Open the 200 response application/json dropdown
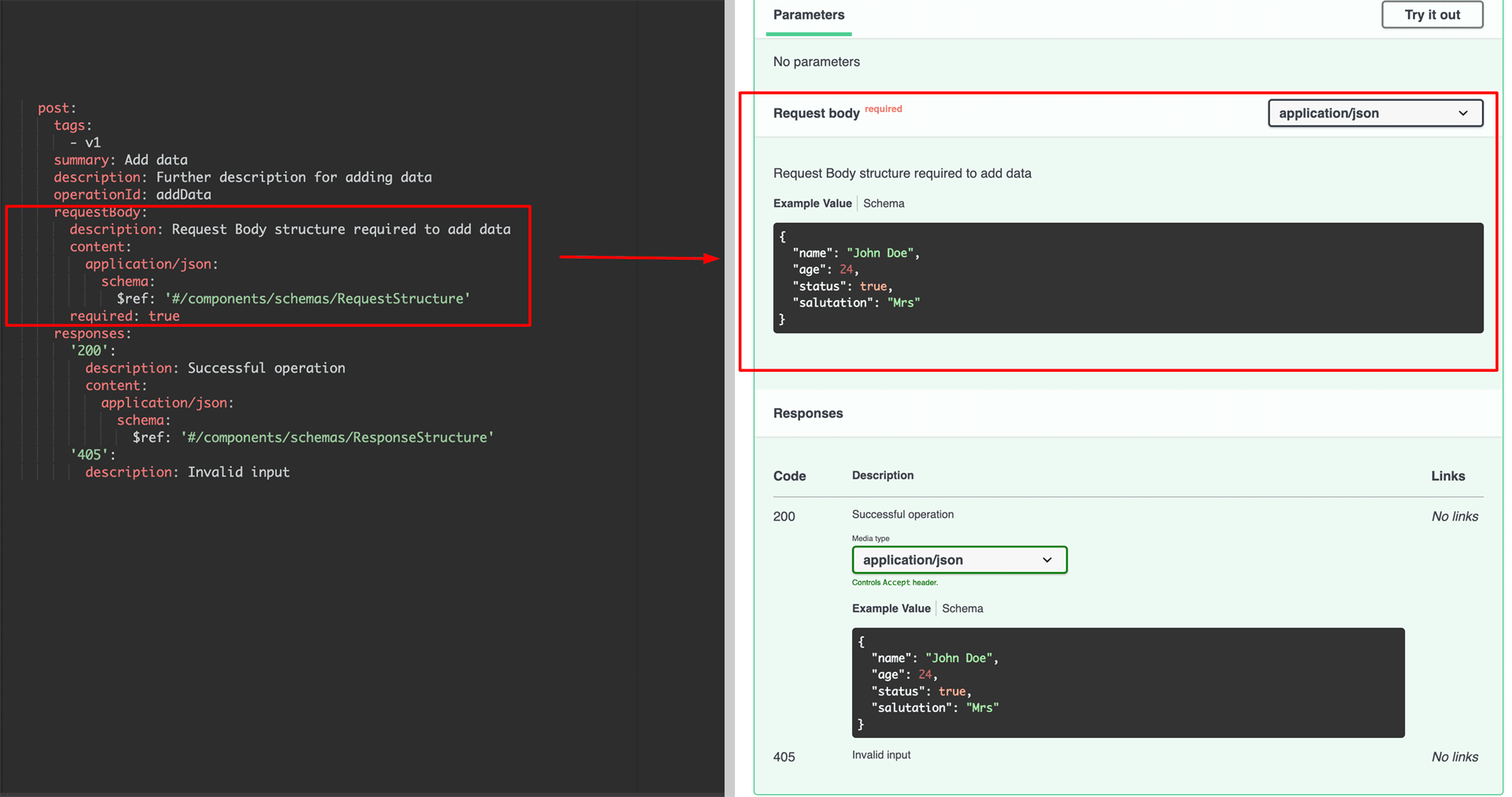 tap(959, 559)
